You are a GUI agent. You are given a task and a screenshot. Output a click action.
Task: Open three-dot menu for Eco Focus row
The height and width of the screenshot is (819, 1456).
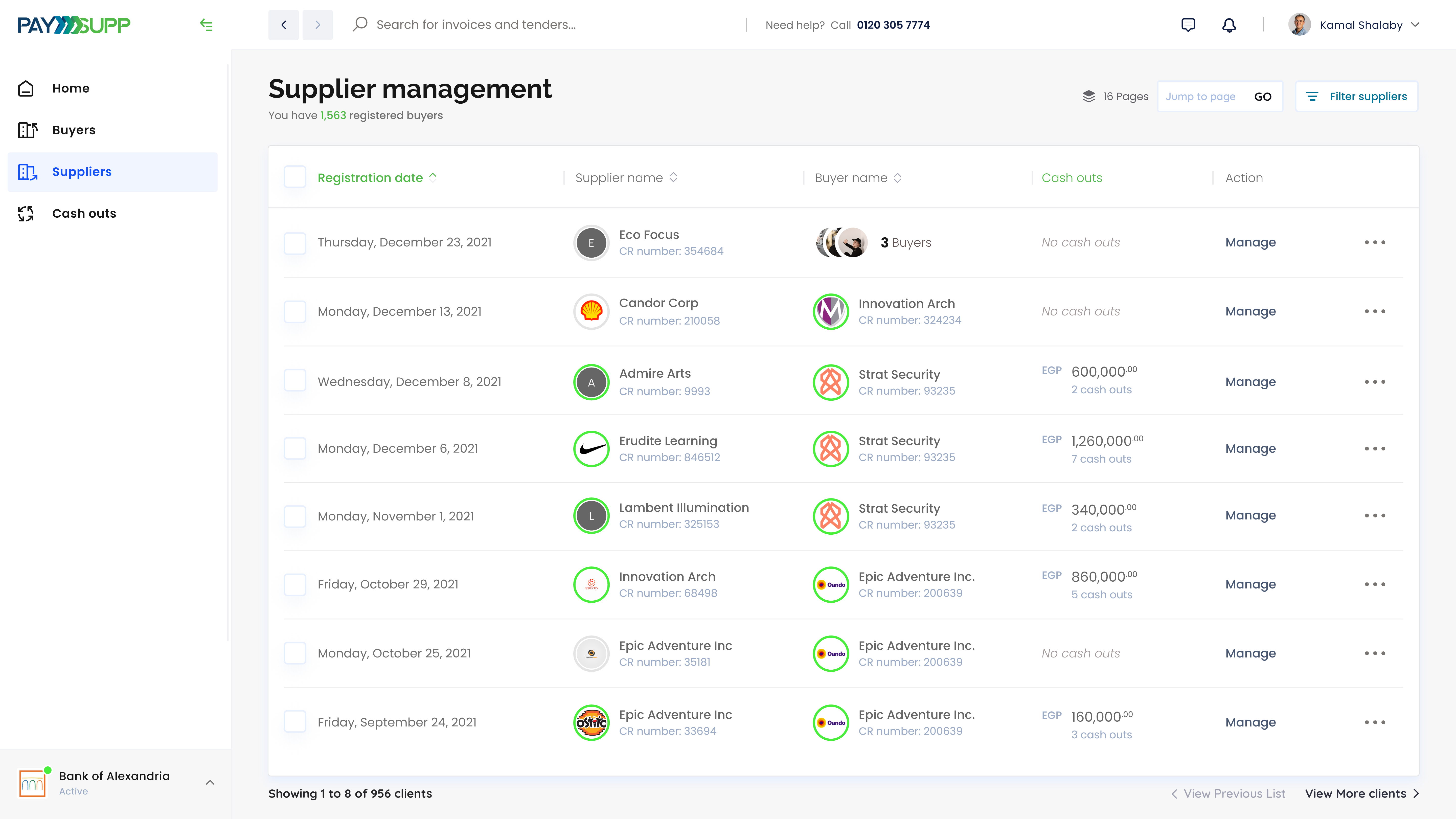click(1375, 242)
